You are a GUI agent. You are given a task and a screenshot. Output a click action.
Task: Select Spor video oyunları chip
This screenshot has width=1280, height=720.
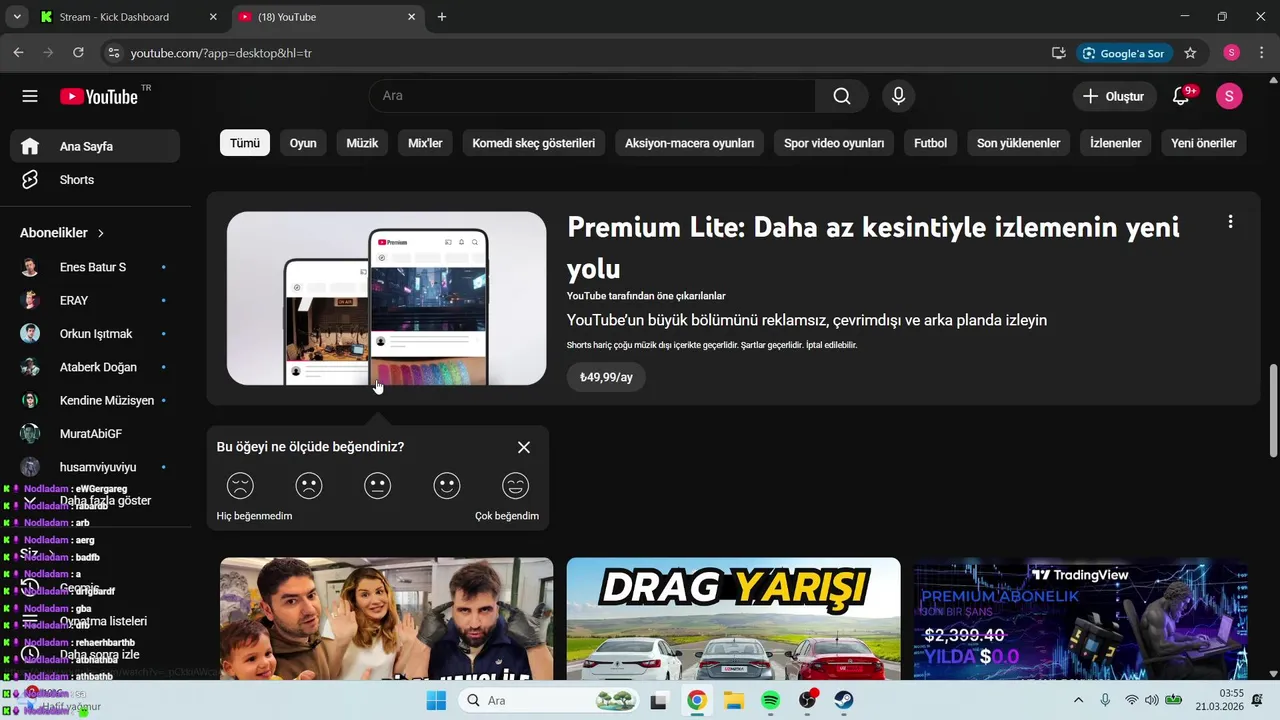(834, 143)
